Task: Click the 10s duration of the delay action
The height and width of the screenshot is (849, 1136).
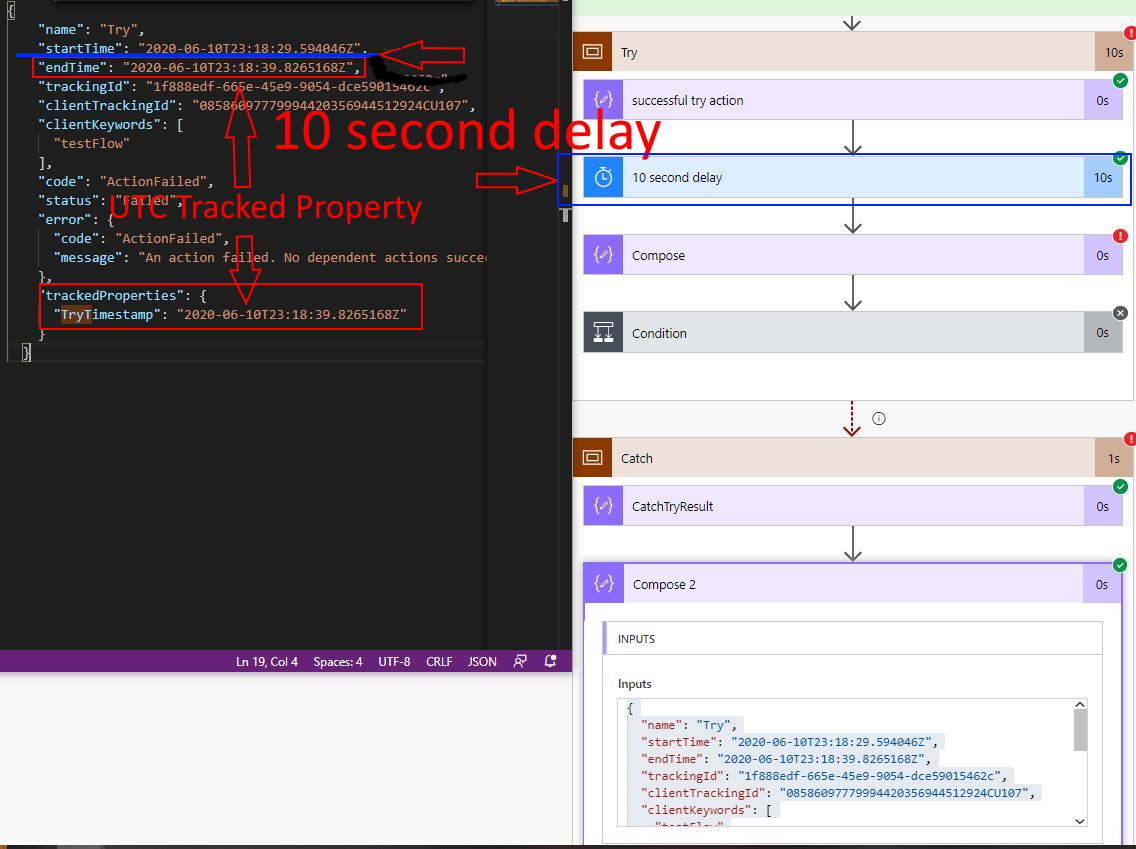Action: (1103, 177)
